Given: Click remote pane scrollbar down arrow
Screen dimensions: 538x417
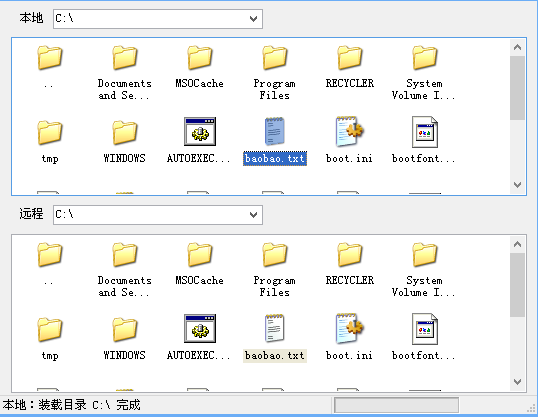Looking at the screenshot, I should (x=517, y=382).
